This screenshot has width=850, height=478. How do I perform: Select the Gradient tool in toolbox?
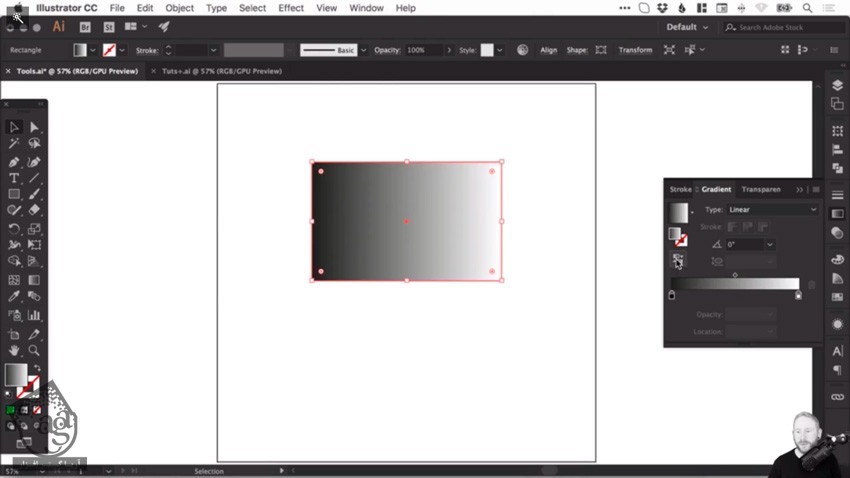[34, 280]
